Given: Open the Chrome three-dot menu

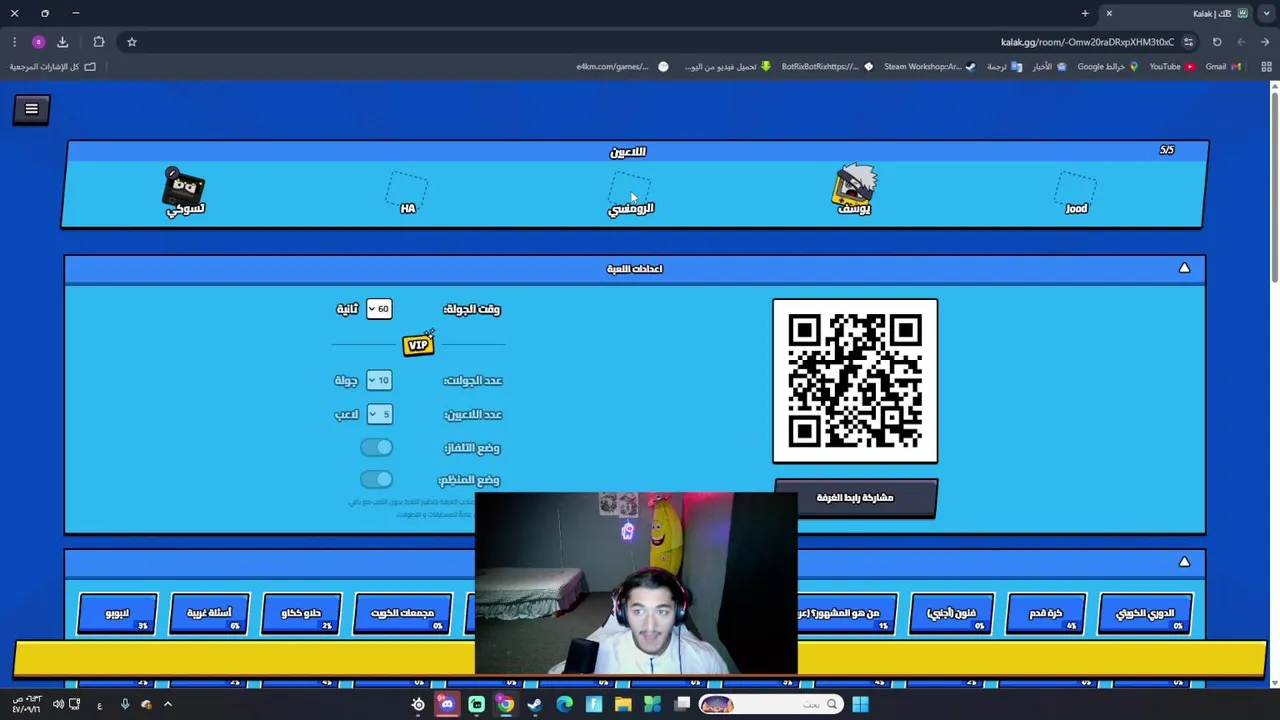Looking at the screenshot, I should pyautogui.click(x=14, y=42).
